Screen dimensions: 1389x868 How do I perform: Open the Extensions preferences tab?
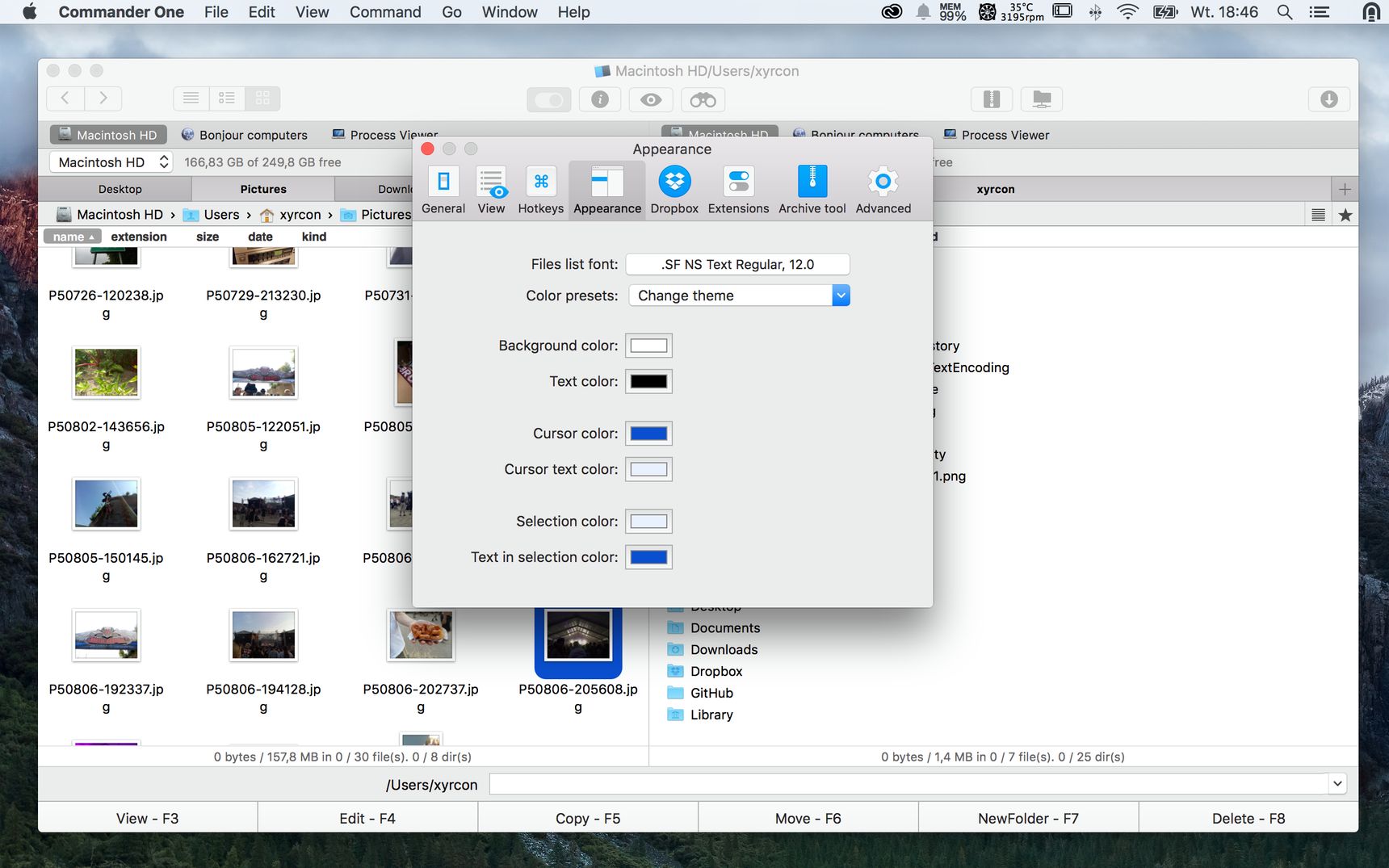[738, 191]
